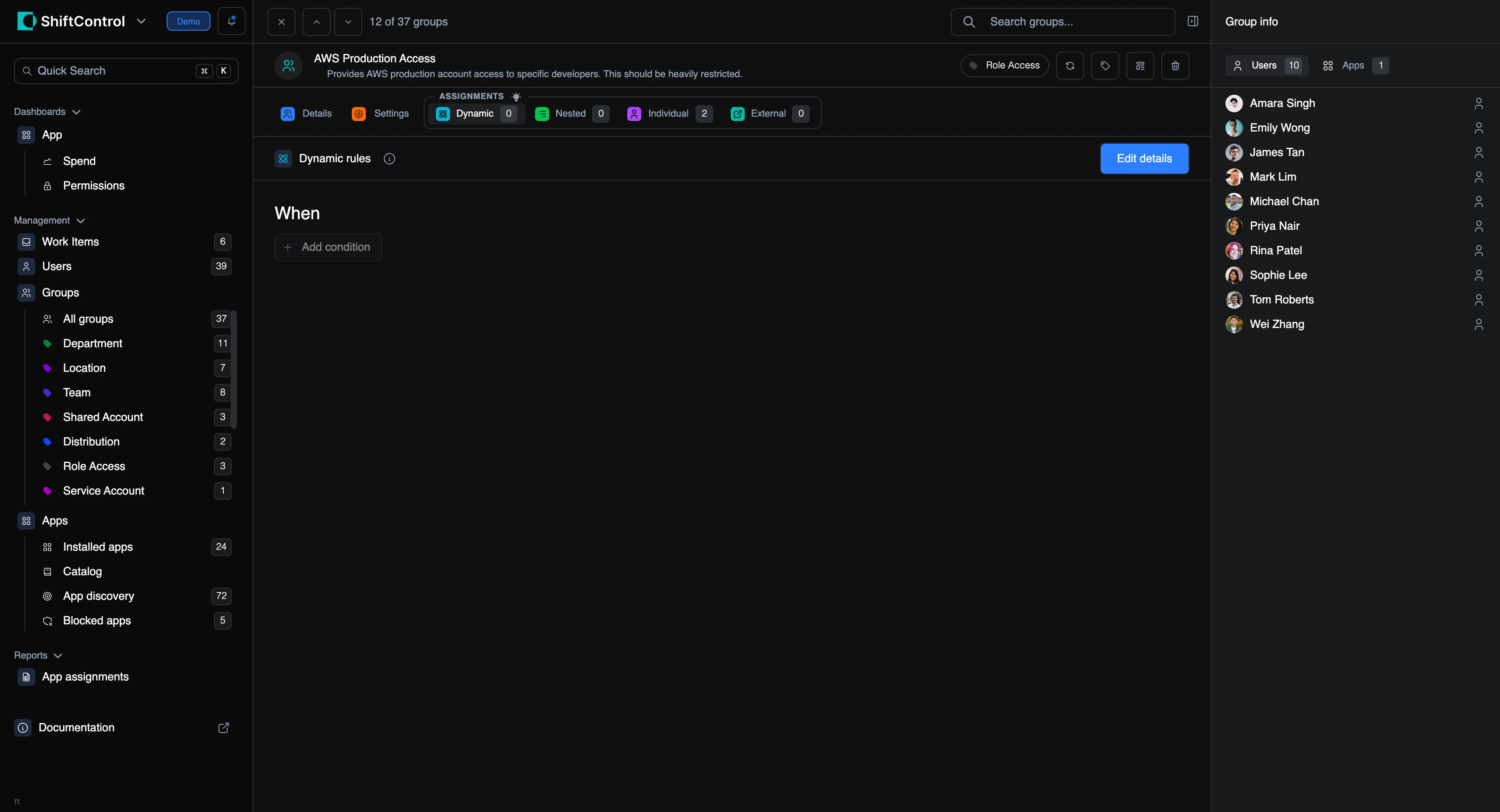Screen dimensions: 1500x812
Task: Click the assignments lightbulb hint icon
Action: tap(516, 96)
